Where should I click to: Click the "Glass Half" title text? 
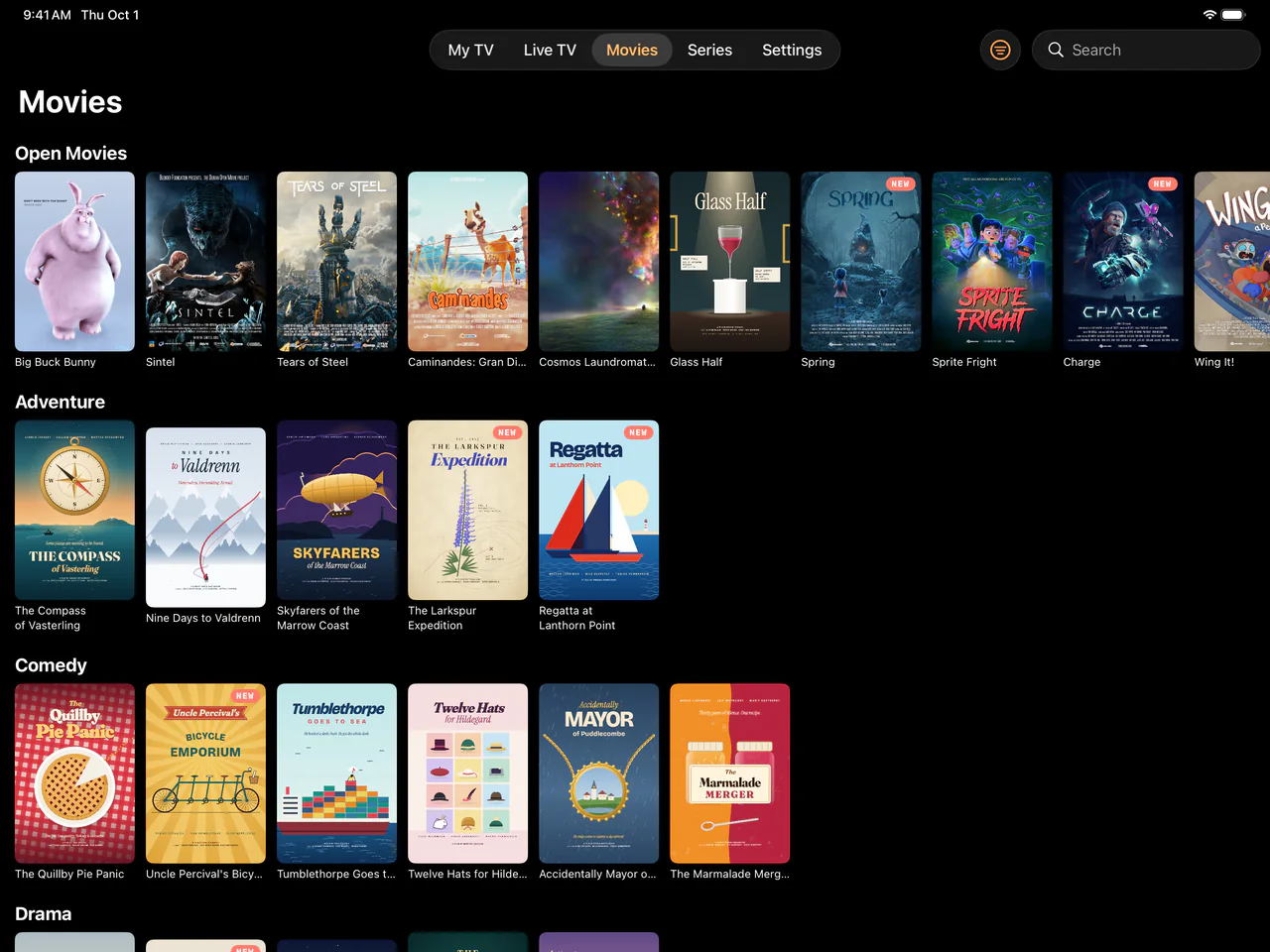click(696, 362)
